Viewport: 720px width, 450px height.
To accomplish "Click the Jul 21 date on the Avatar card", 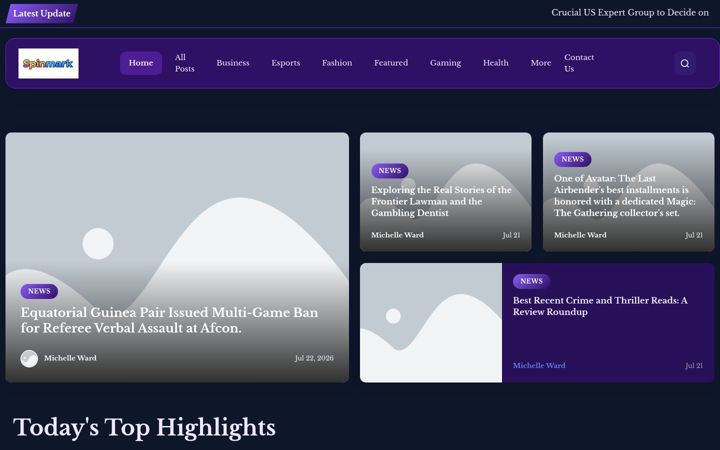I will 694,235.
